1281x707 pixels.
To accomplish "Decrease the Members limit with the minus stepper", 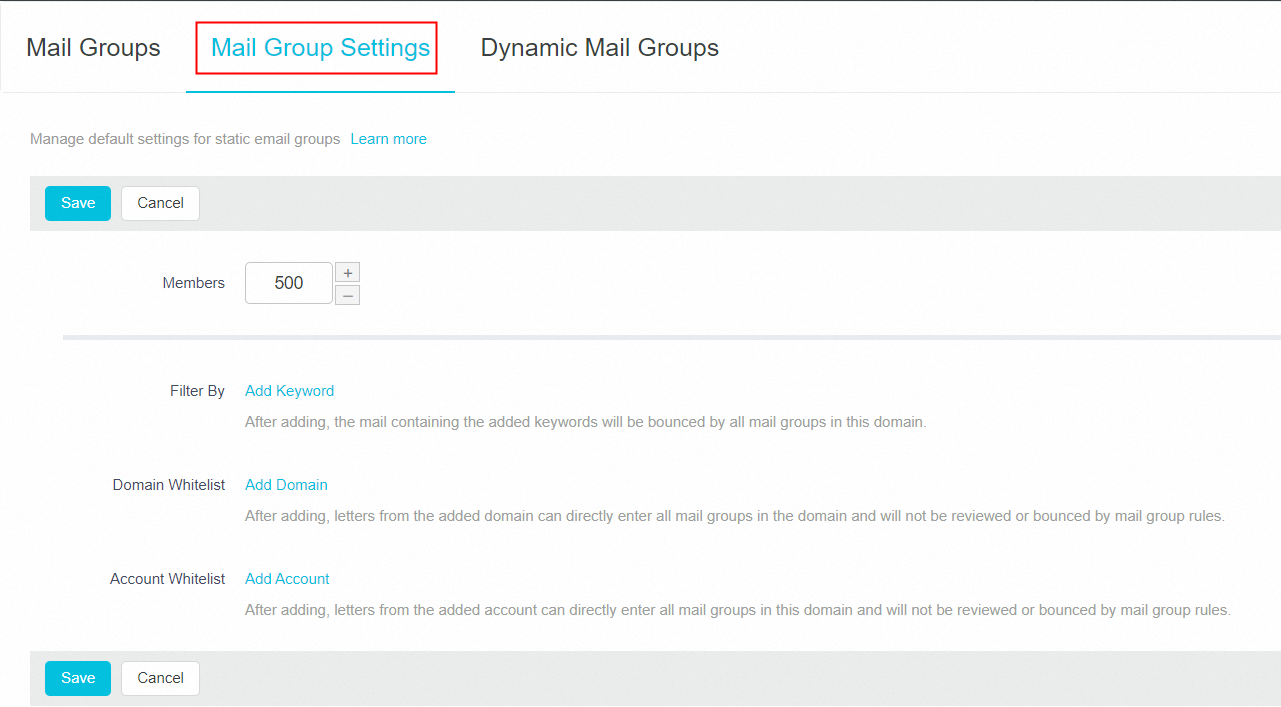I will 347,294.
